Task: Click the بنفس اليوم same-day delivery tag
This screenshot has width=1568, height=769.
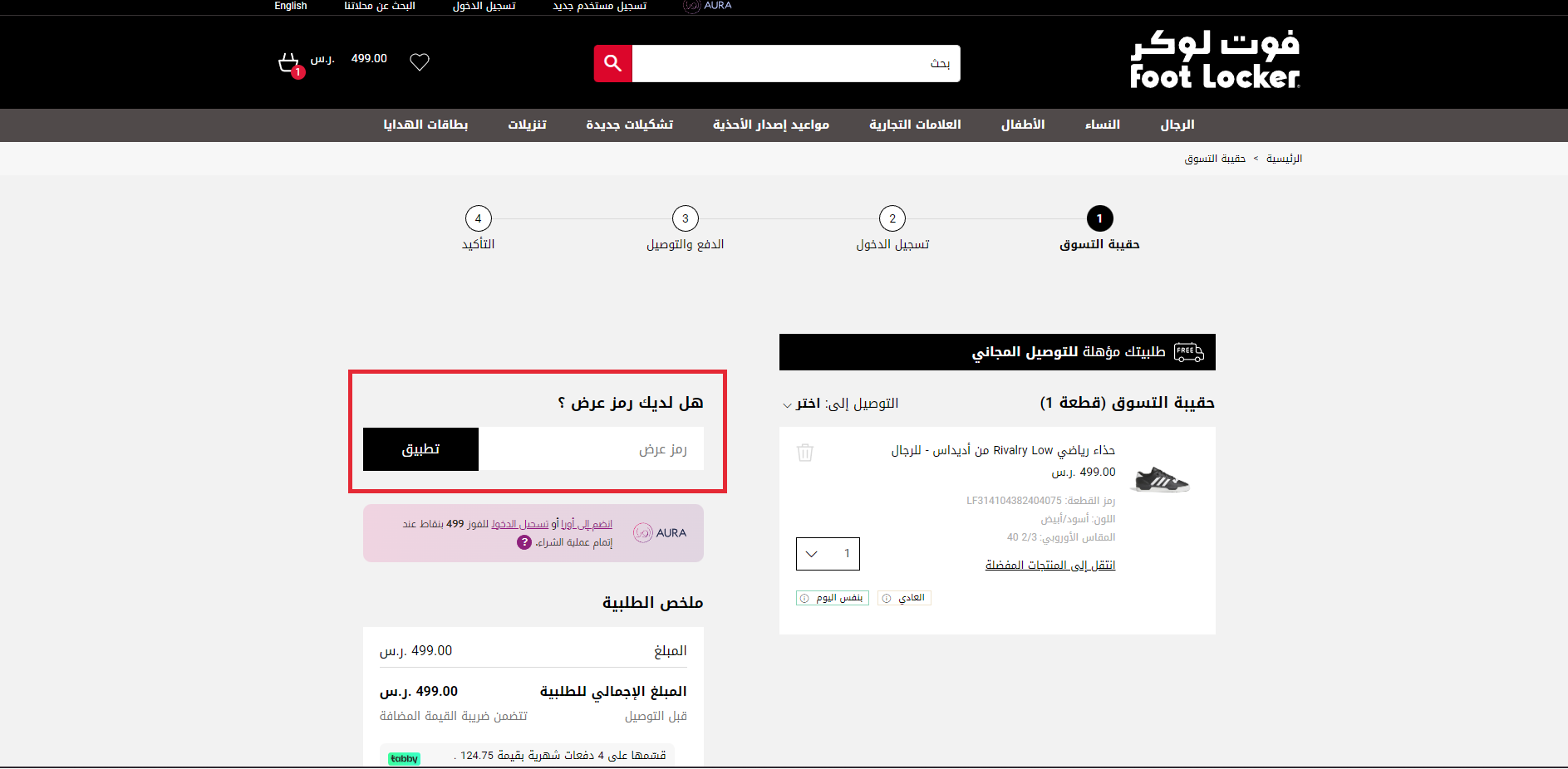Action: 833,598
